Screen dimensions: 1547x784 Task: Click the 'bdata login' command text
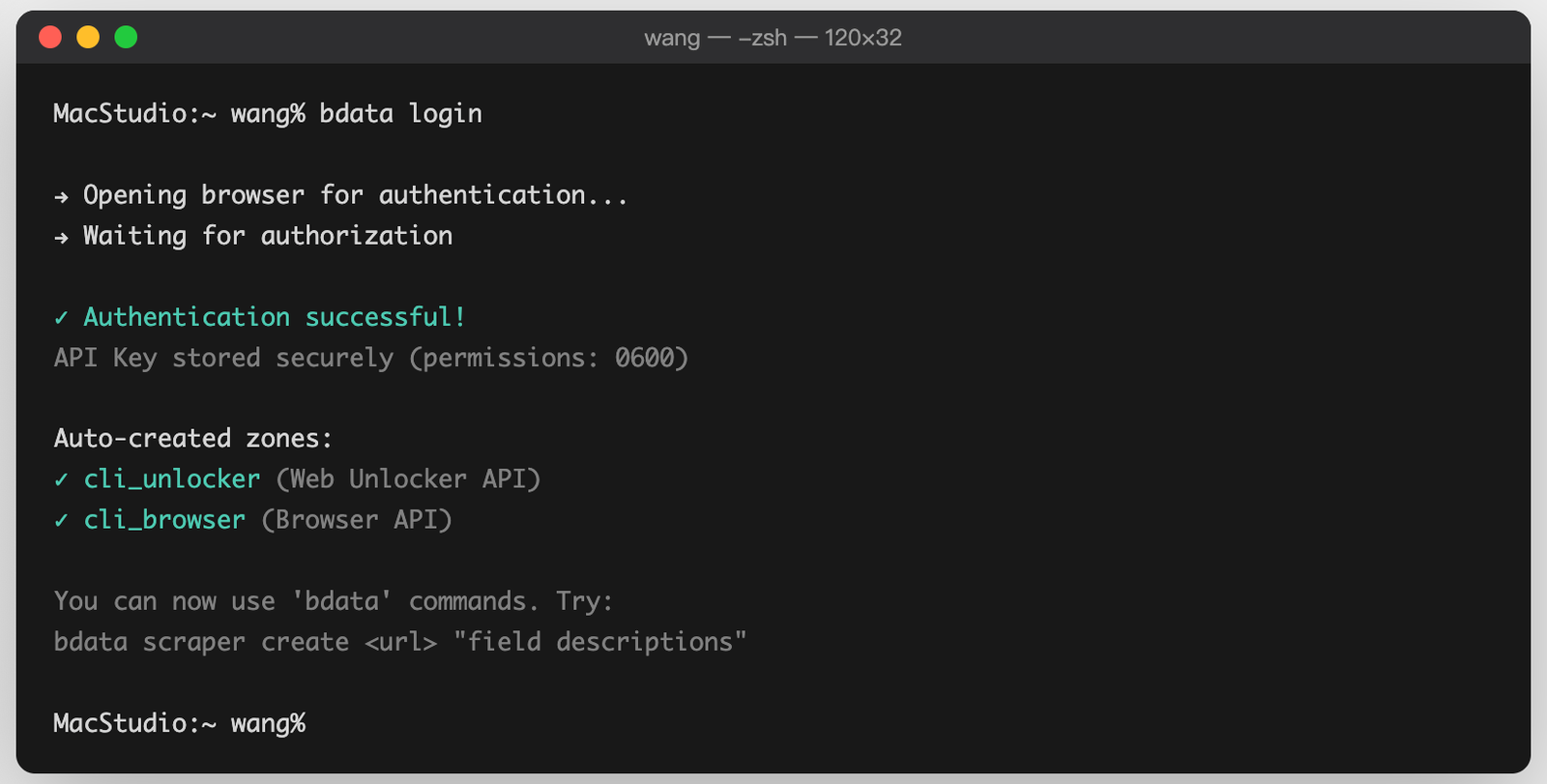point(400,114)
